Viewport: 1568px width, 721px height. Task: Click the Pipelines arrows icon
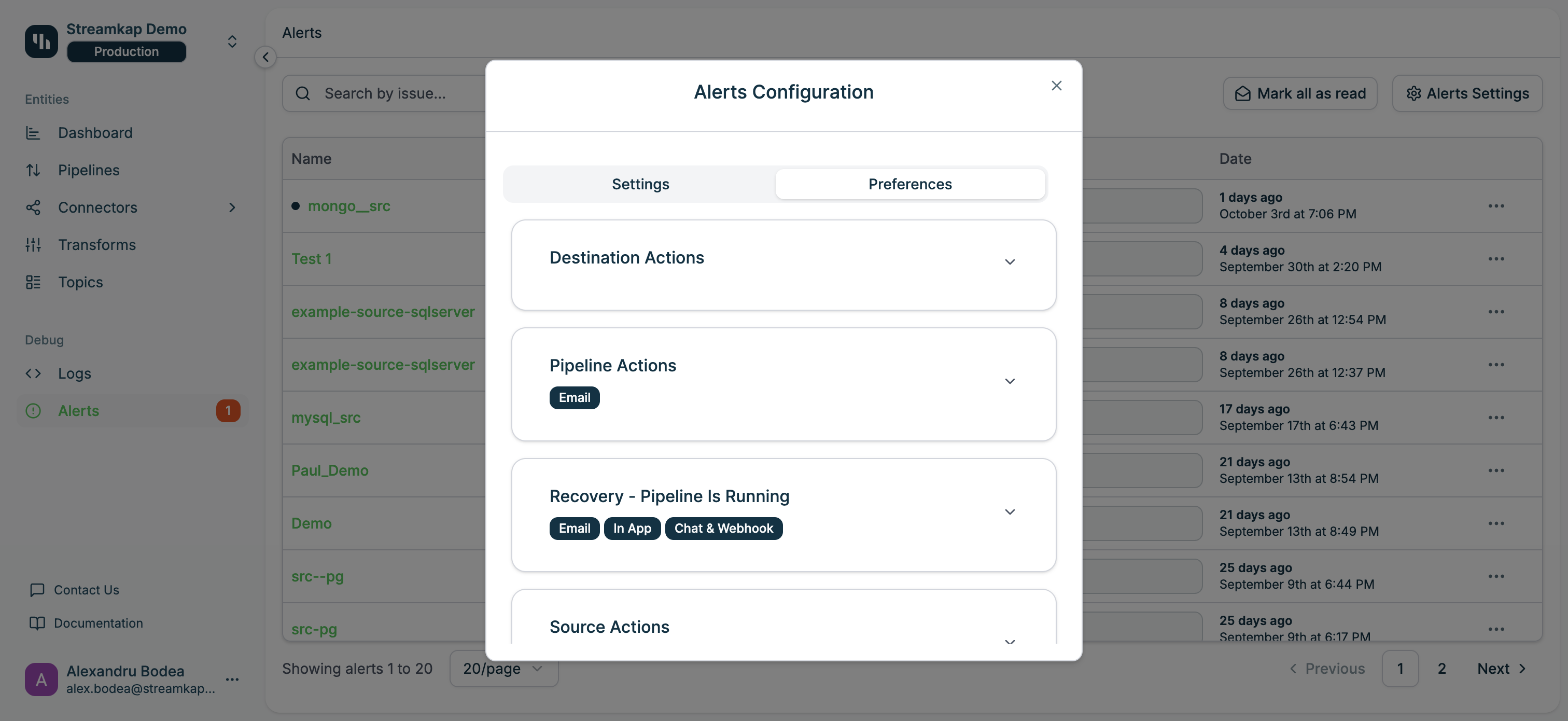[x=33, y=170]
